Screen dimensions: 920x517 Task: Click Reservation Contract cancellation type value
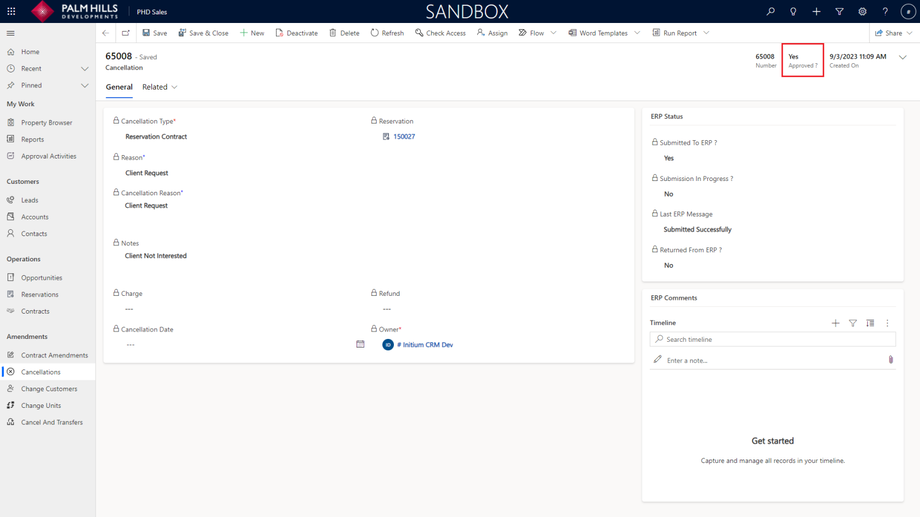[x=156, y=136]
